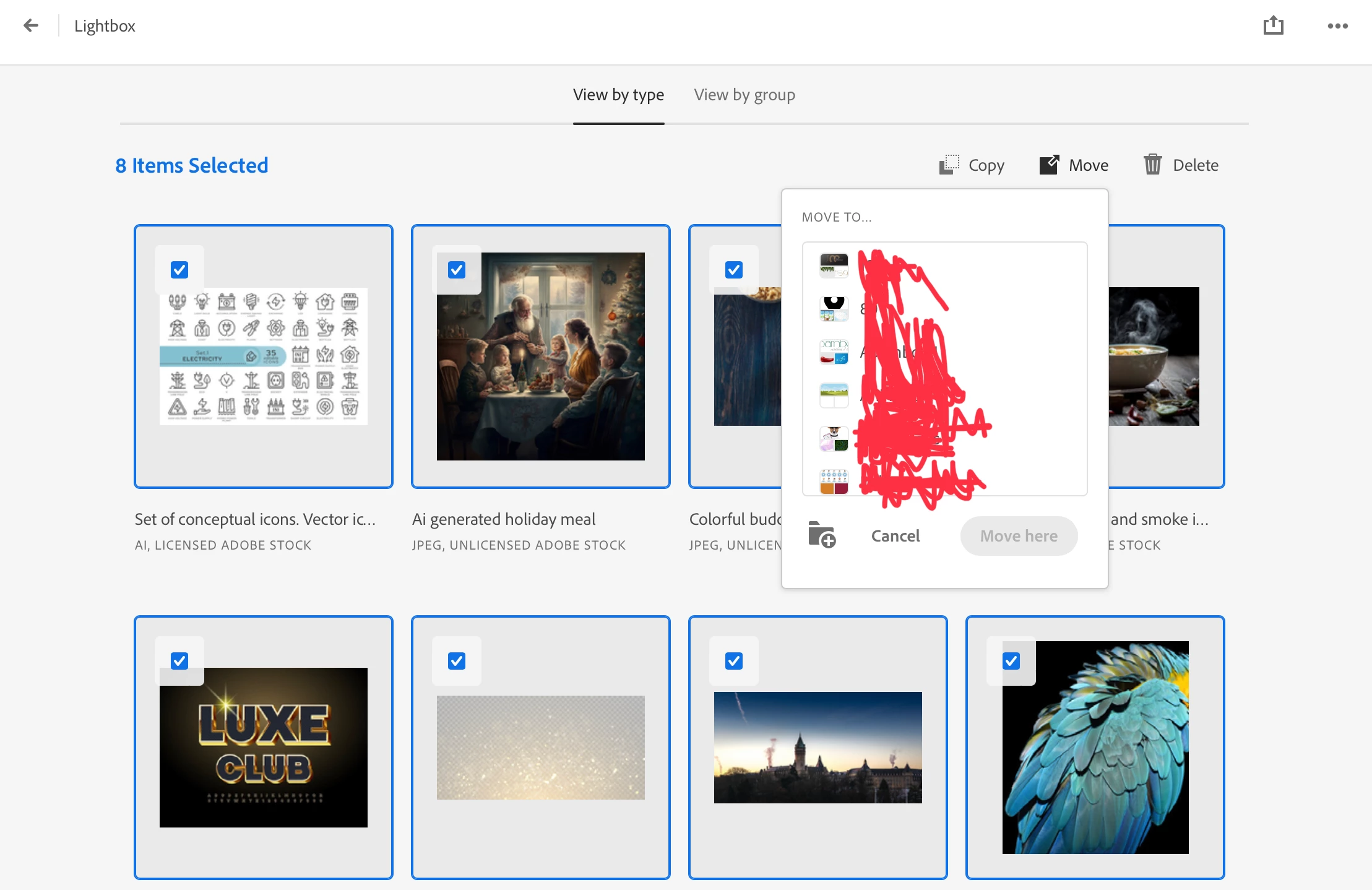This screenshot has height=890, width=1372.
Task: Click the back arrow icon
Action: tap(30, 25)
